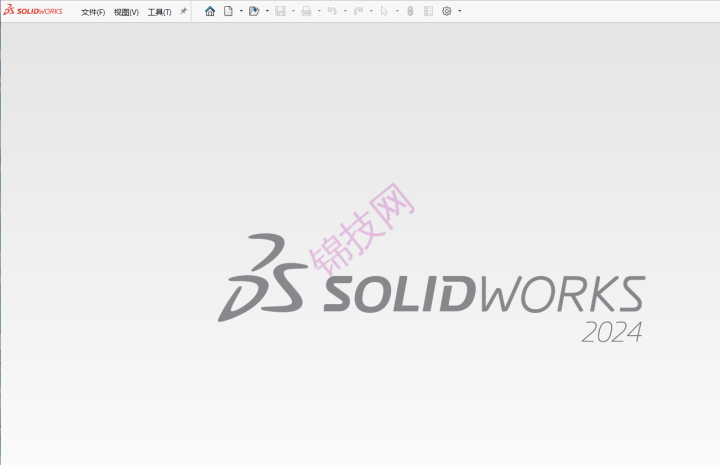The width and height of the screenshot is (720, 465).
Task: Expand the Select tool dropdown arrow
Action: pyautogui.click(x=397, y=11)
